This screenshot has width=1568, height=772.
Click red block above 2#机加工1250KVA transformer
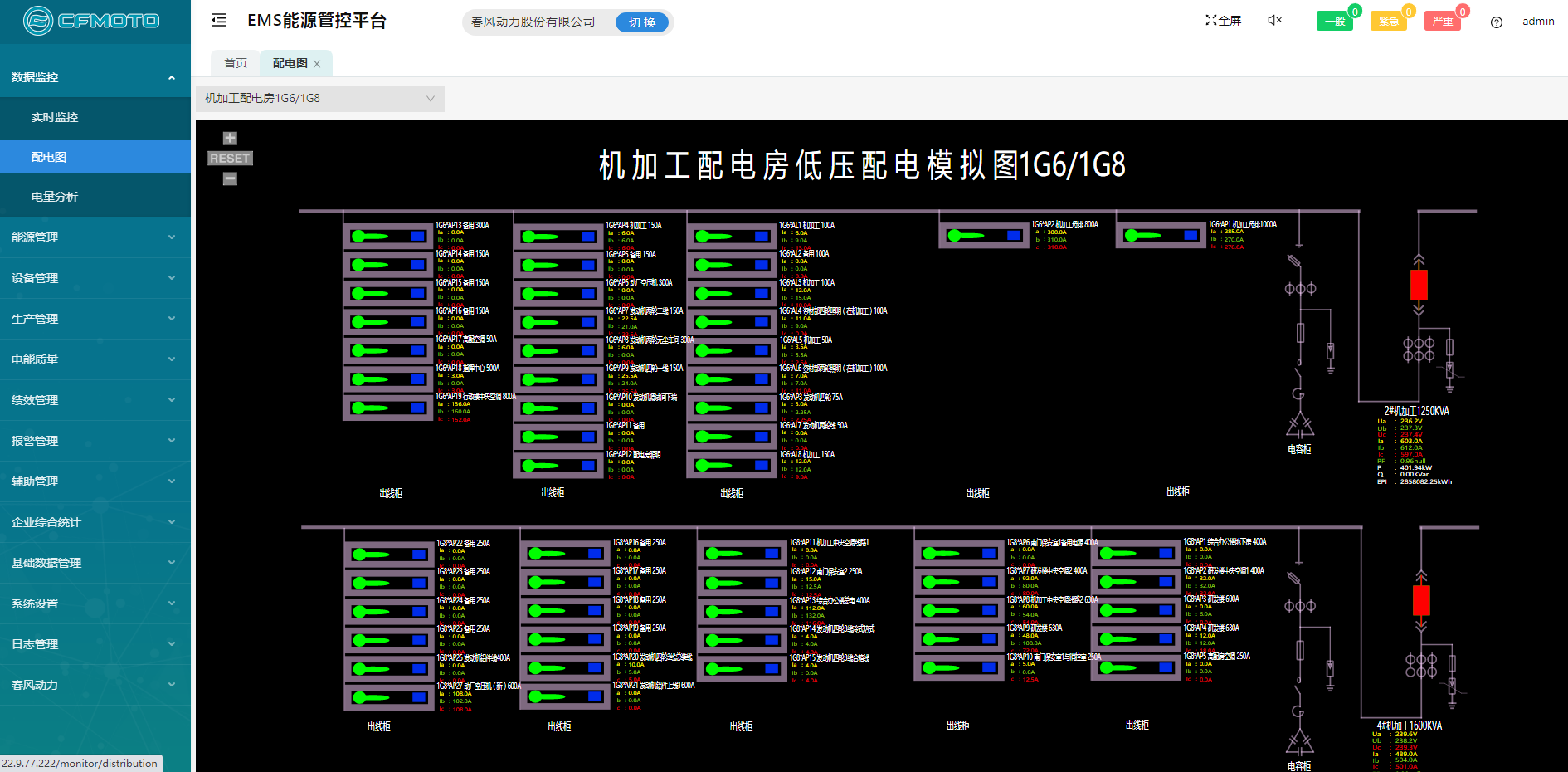pos(1419,285)
